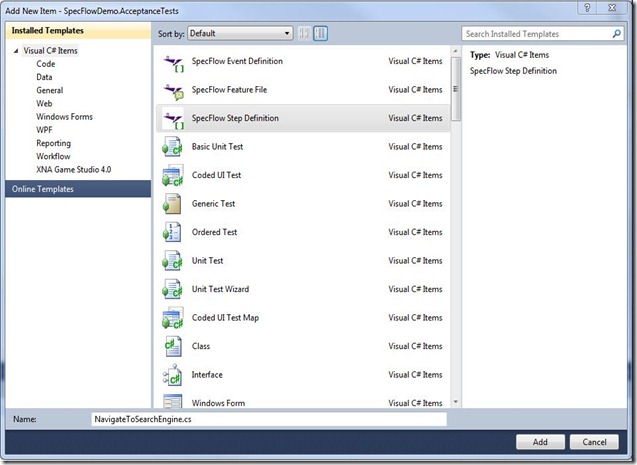
Task: Select Visual C# Items category
Action: 50,51
